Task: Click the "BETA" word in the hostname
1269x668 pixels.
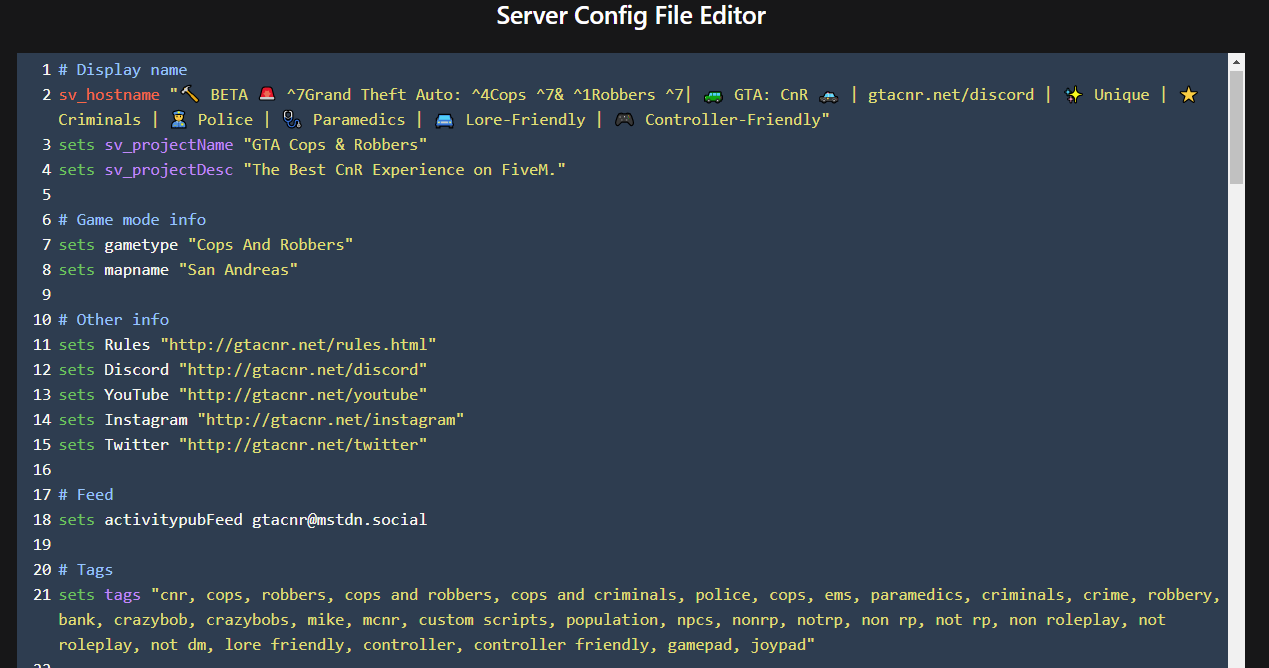Action: pyautogui.click(x=229, y=95)
